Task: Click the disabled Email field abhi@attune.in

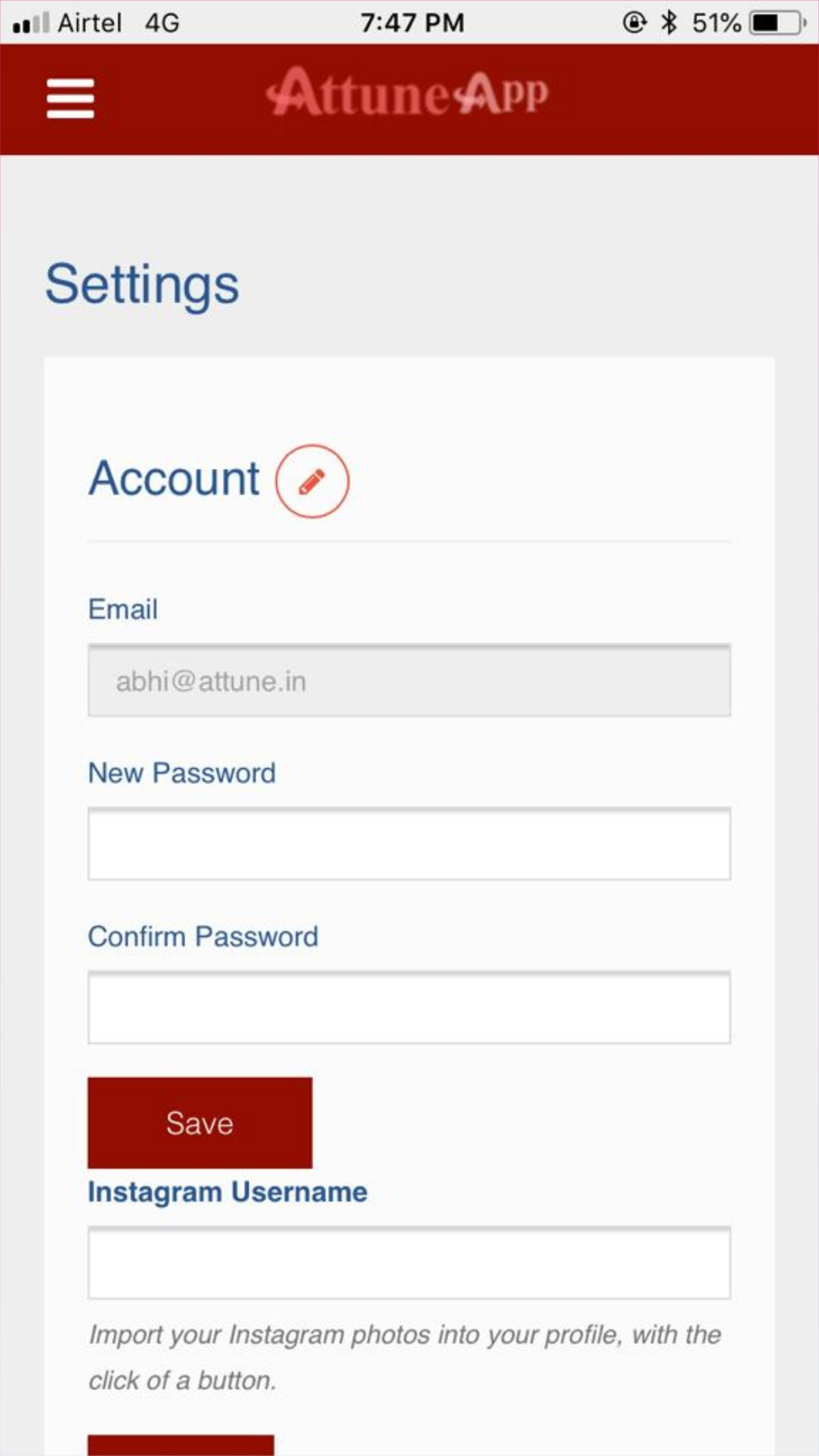Action: (x=409, y=681)
